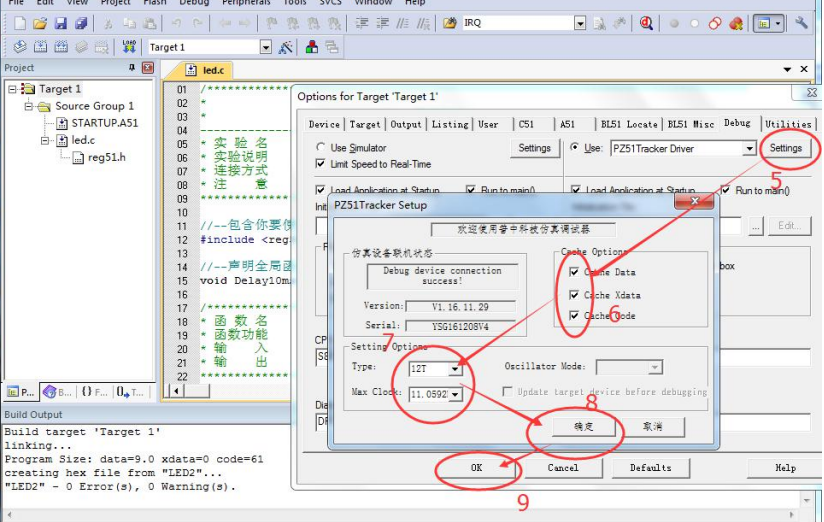
Task: Open the Type 12T dropdown
Action: click(x=455, y=369)
